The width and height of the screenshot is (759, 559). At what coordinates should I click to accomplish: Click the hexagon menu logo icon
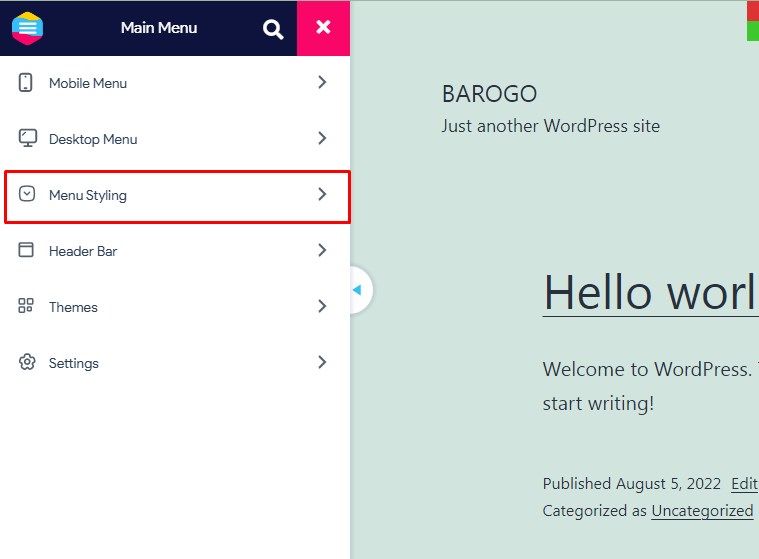[x=27, y=27]
